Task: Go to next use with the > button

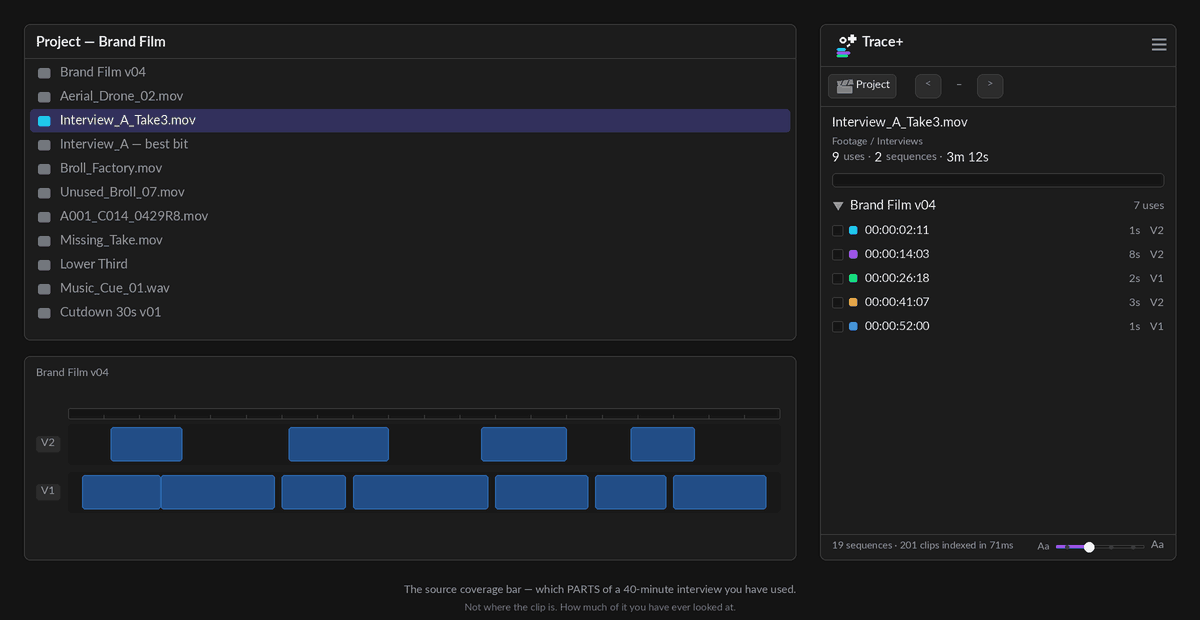Action: tap(990, 86)
